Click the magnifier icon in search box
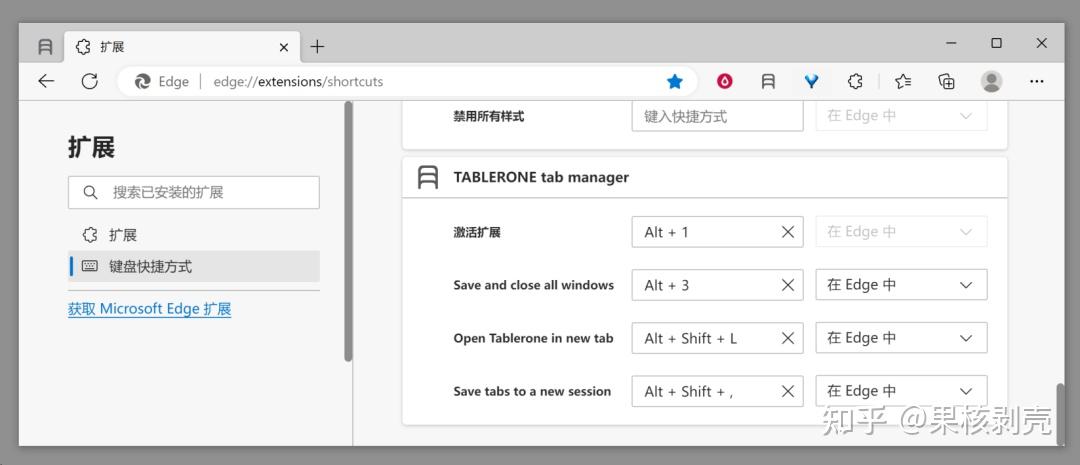This screenshot has width=1080, height=465. click(90, 192)
